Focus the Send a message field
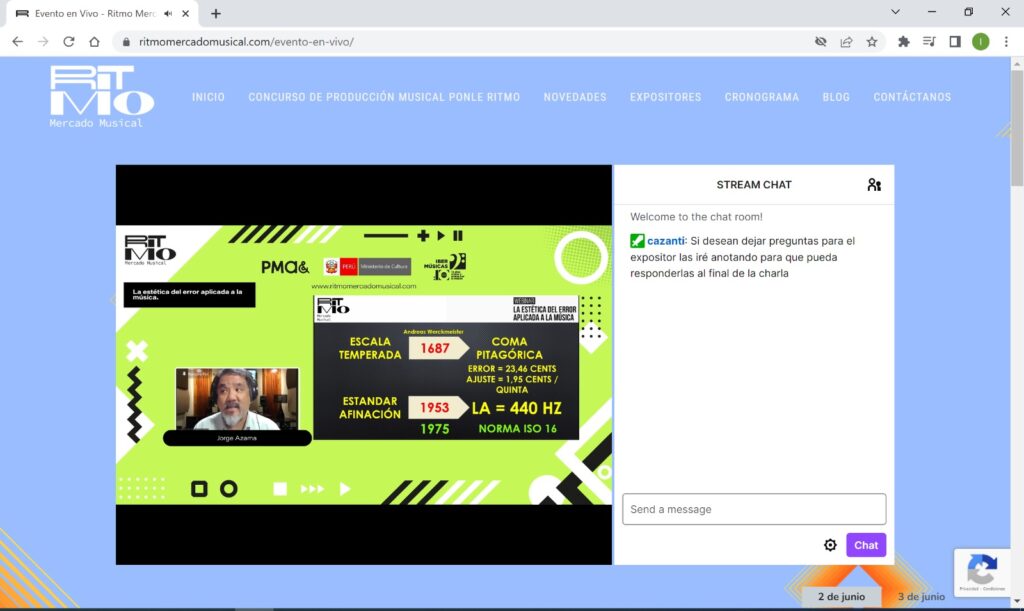Image resolution: width=1024 pixels, height=611 pixels. 754,509
